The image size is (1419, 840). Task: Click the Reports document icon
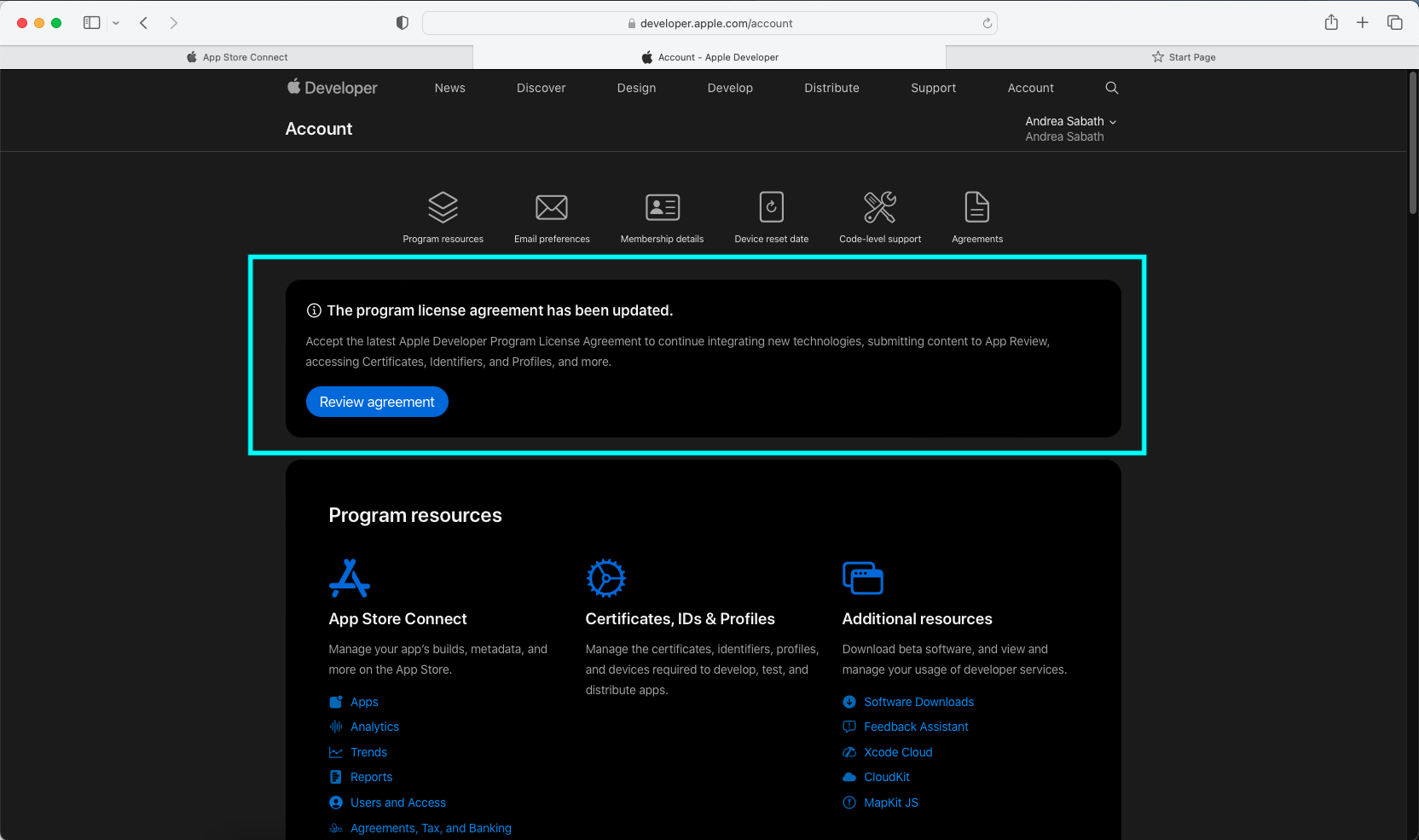[x=336, y=777]
